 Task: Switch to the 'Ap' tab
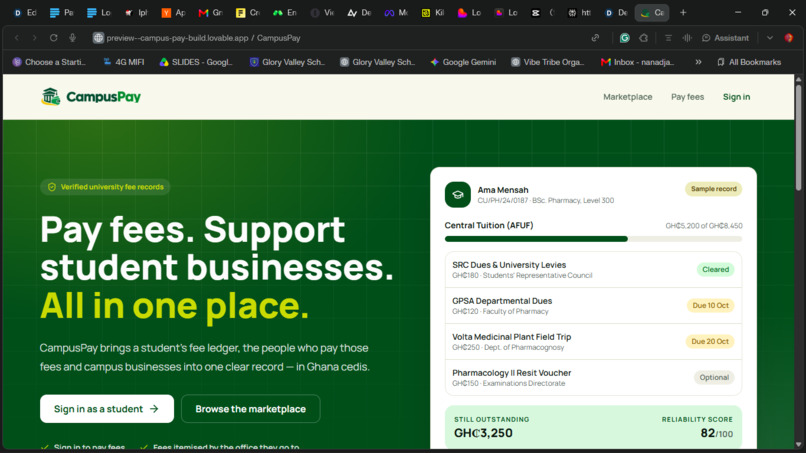pyautogui.click(x=174, y=13)
